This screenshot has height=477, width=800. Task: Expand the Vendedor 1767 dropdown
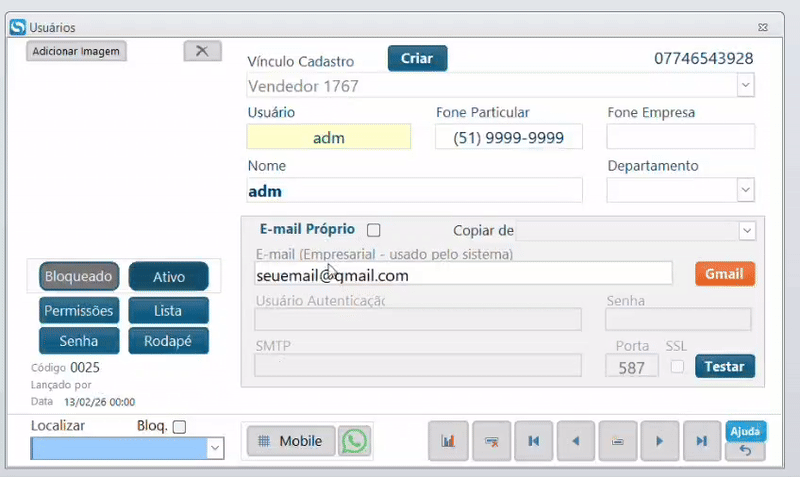(x=745, y=85)
